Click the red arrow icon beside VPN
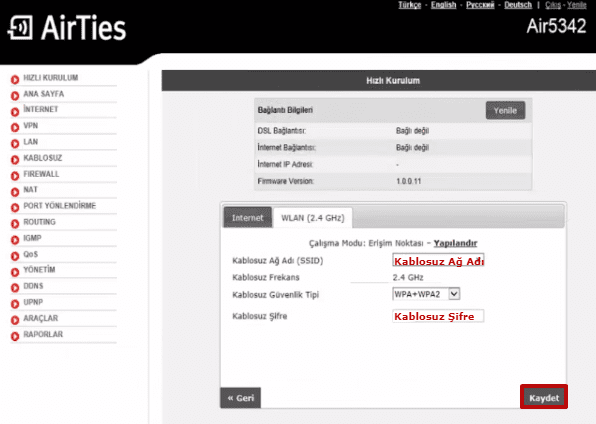 point(15,127)
